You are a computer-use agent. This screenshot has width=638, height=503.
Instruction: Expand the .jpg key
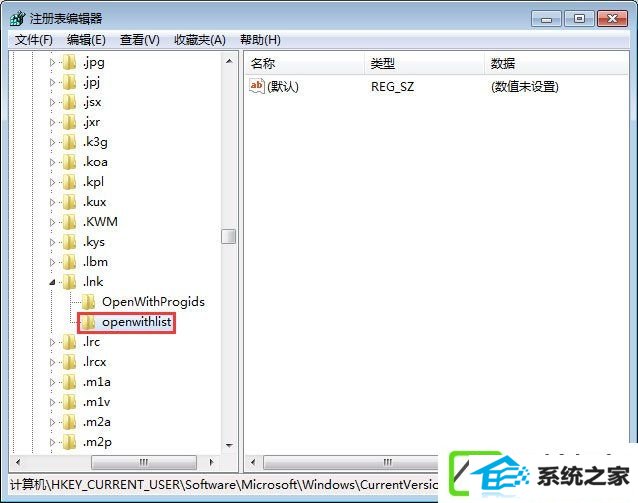(x=52, y=62)
